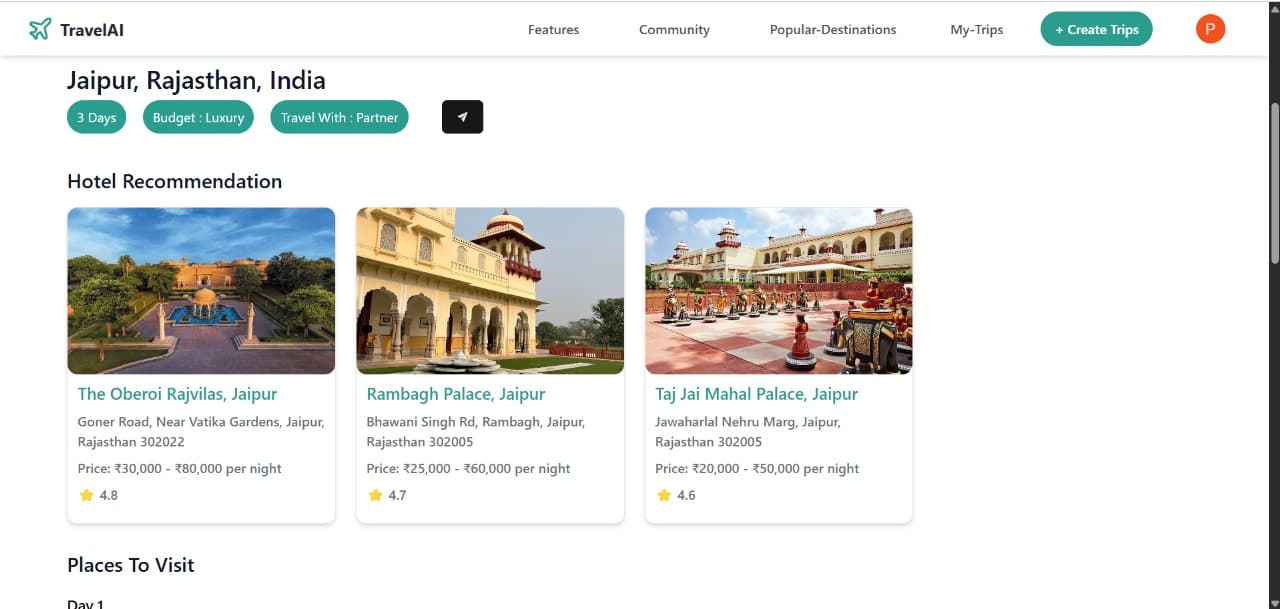Image resolution: width=1280 pixels, height=609 pixels.
Task: Click the Taj Jai Mahal Palace chessboard photo
Action: point(778,290)
